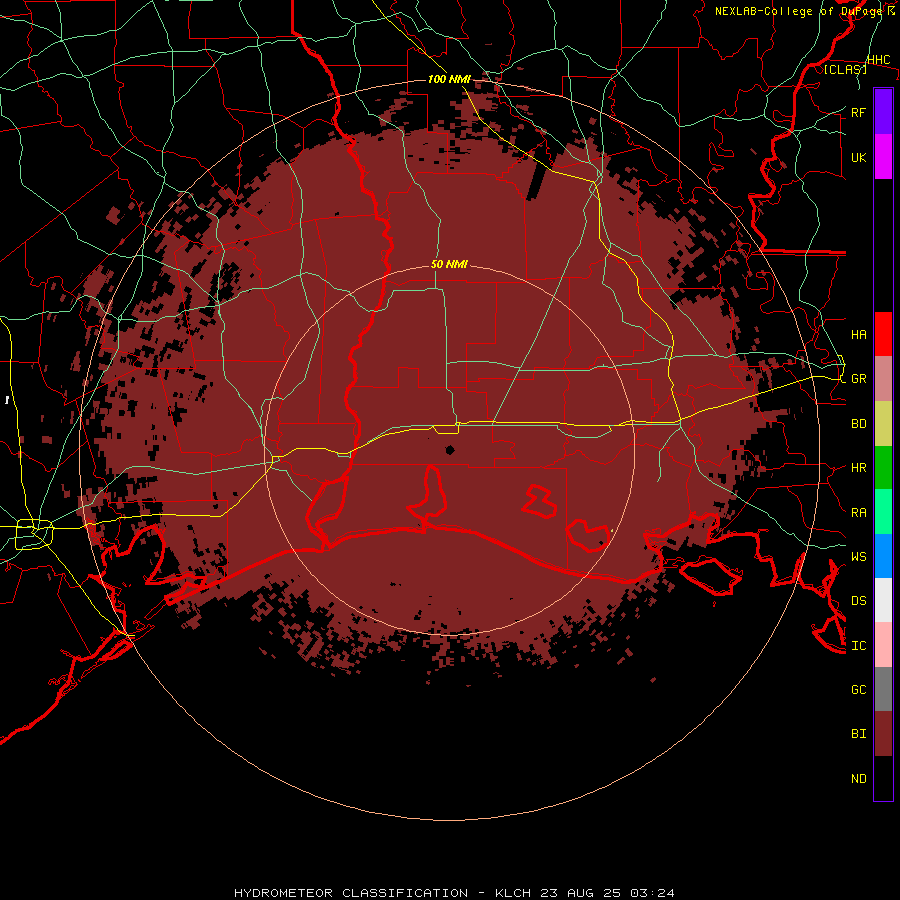Click the BI dark red legend swatch
Image resolution: width=900 pixels, height=900 pixels.
(883, 734)
